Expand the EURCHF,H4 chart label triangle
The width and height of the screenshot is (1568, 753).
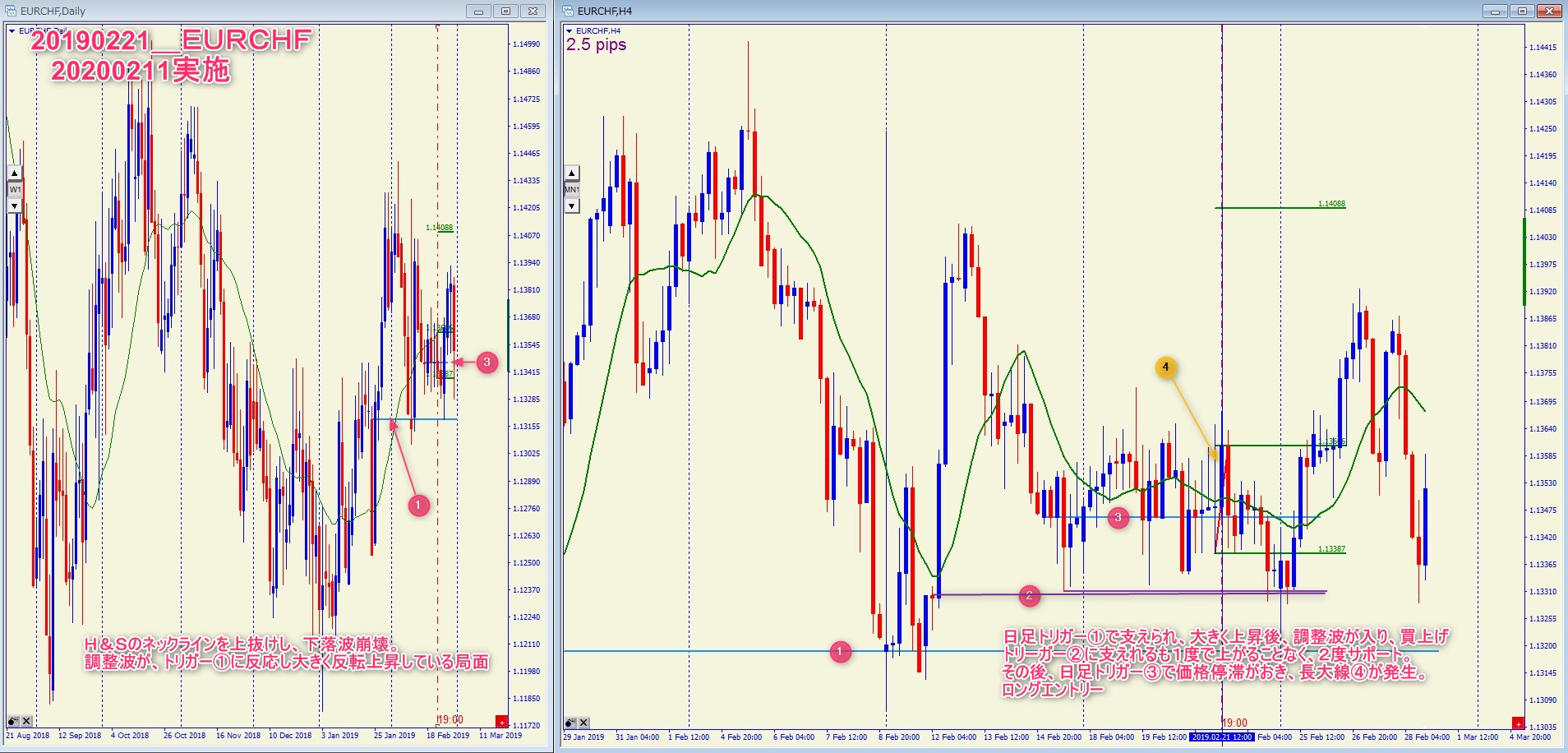coord(569,31)
